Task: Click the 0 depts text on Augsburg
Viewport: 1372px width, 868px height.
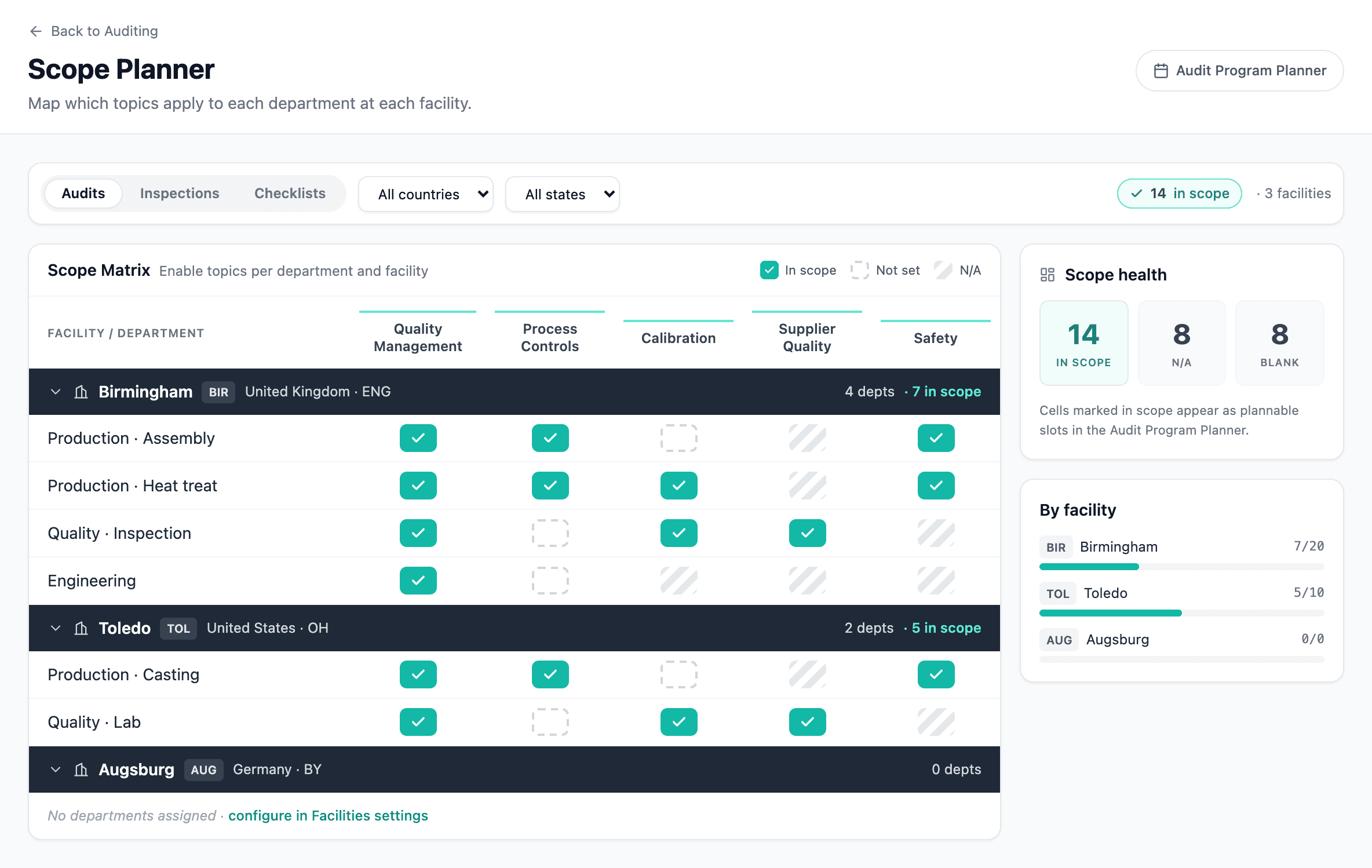Action: [957, 769]
